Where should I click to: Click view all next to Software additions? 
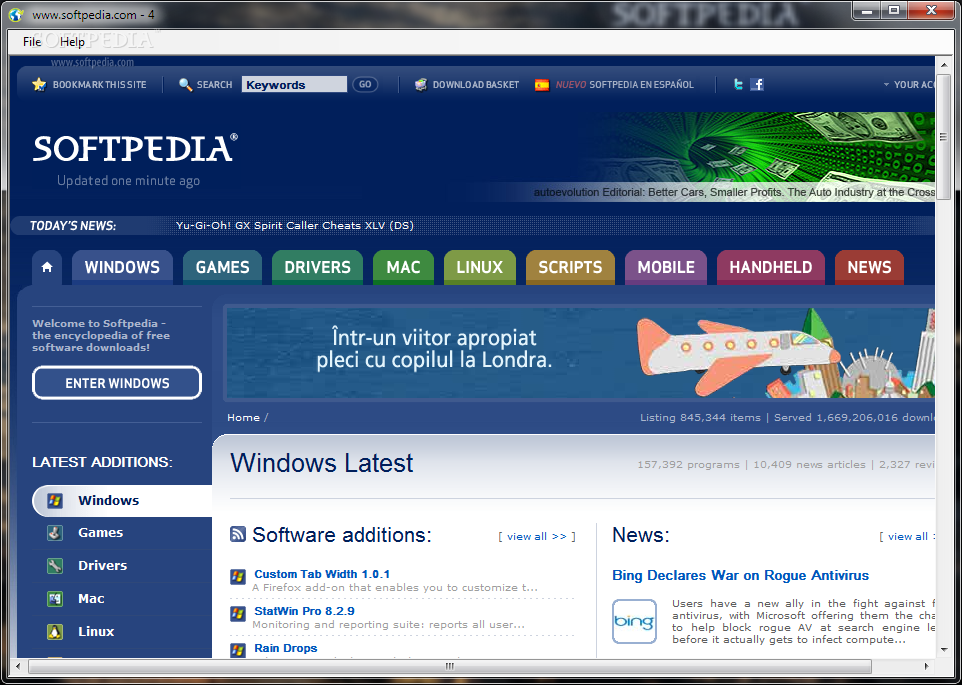[x=537, y=537]
